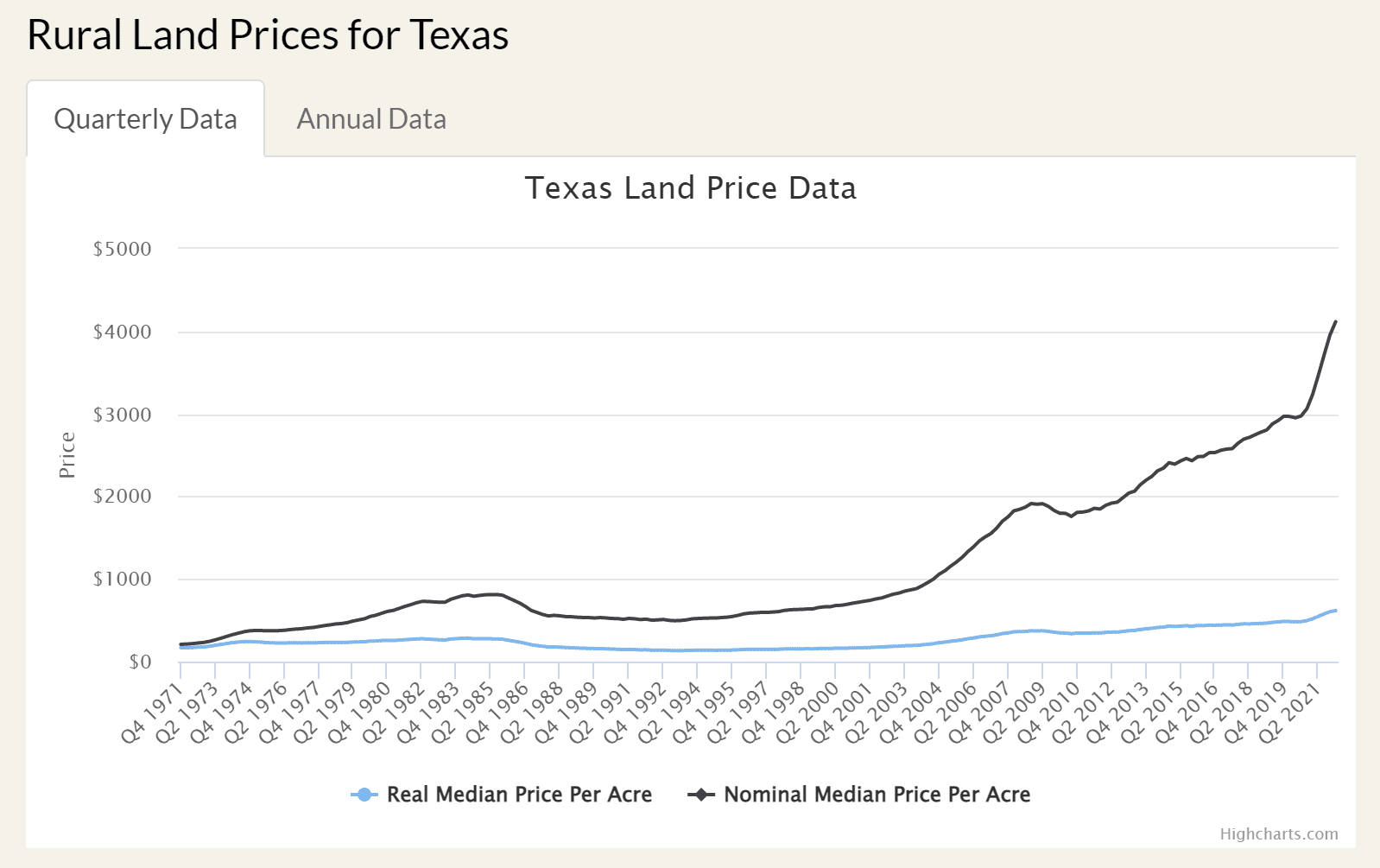Click the Price y-axis title

[x=67, y=455]
